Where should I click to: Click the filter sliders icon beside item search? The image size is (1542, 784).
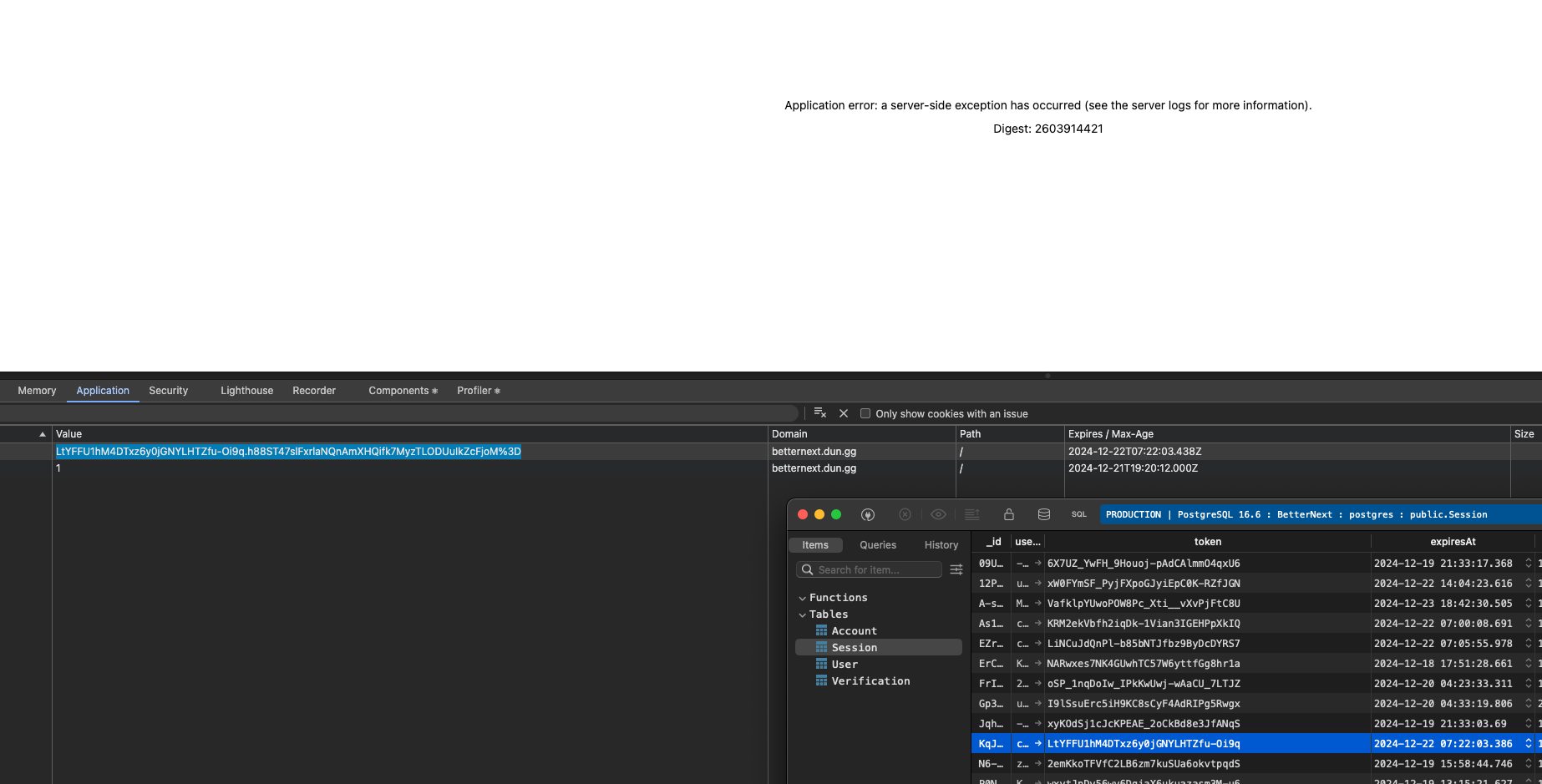click(956, 569)
